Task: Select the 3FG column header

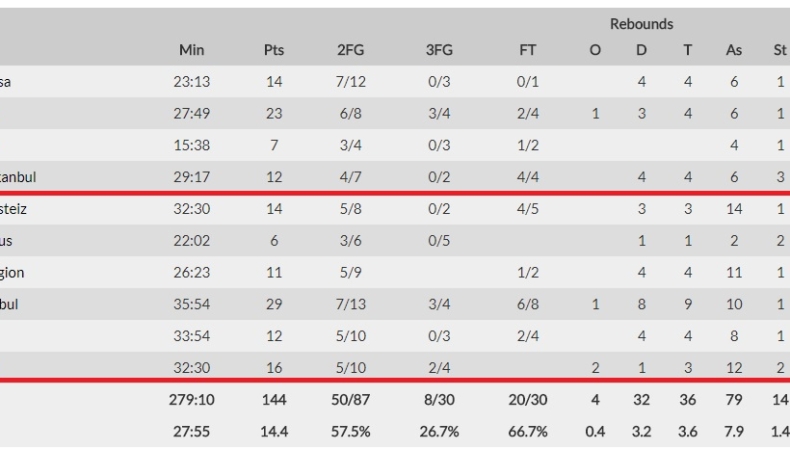Action: click(439, 50)
